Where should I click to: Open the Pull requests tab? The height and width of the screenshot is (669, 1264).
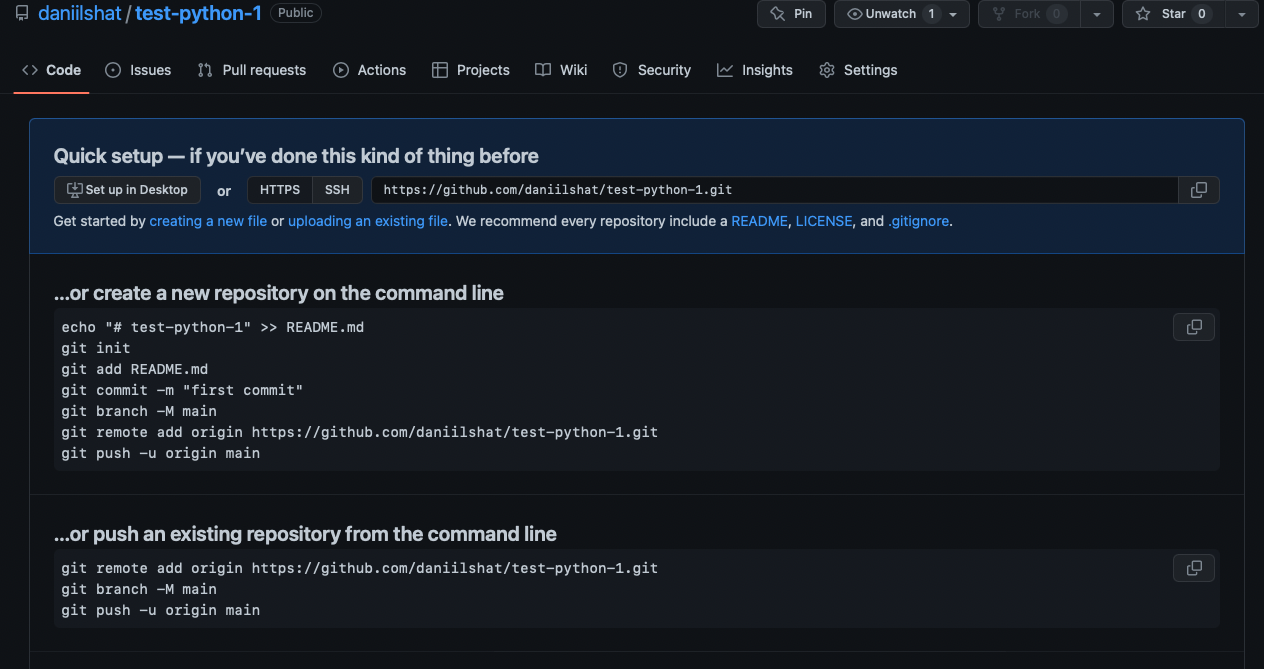[252, 70]
